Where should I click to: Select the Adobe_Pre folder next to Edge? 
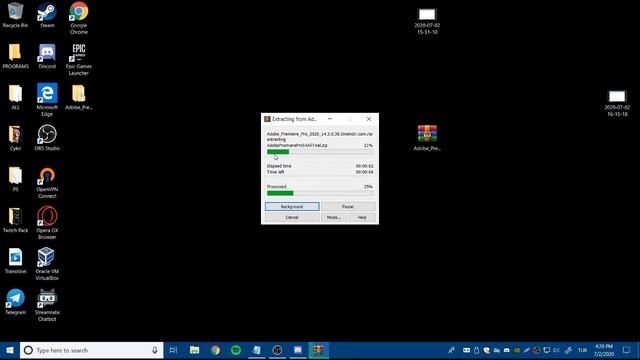78,97
